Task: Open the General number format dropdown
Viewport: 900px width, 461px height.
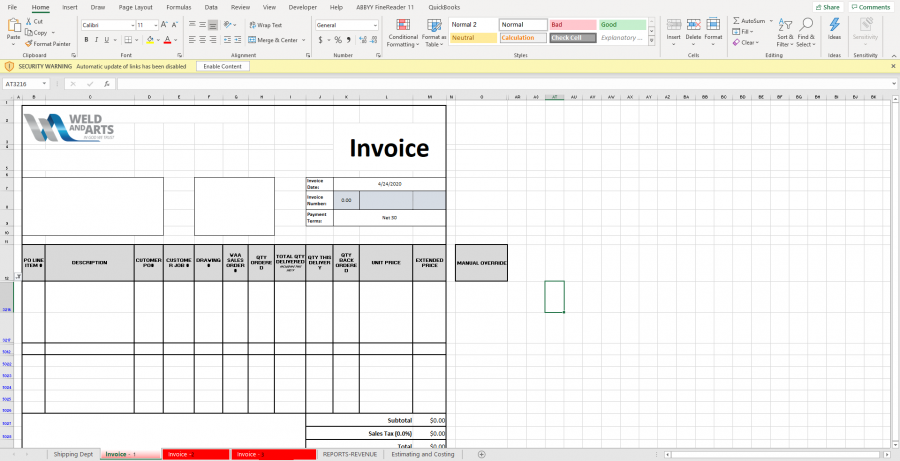Action: tap(375, 25)
